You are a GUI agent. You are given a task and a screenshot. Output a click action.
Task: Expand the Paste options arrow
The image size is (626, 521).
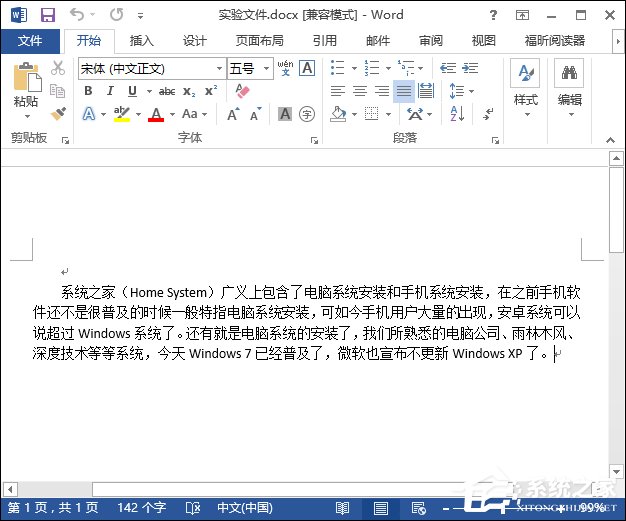26,116
